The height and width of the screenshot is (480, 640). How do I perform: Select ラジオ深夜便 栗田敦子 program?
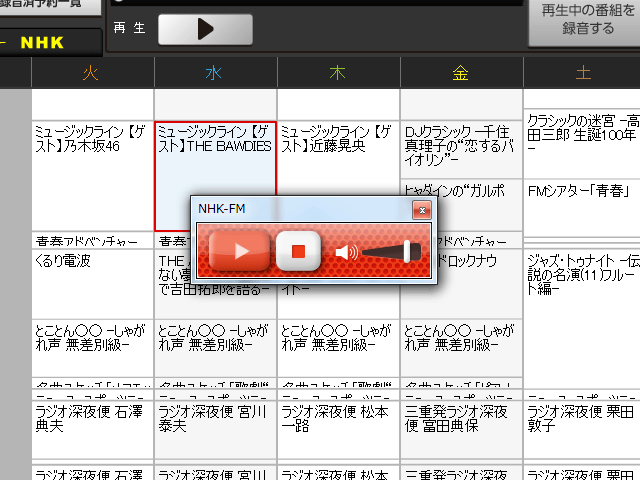[582, 429]
